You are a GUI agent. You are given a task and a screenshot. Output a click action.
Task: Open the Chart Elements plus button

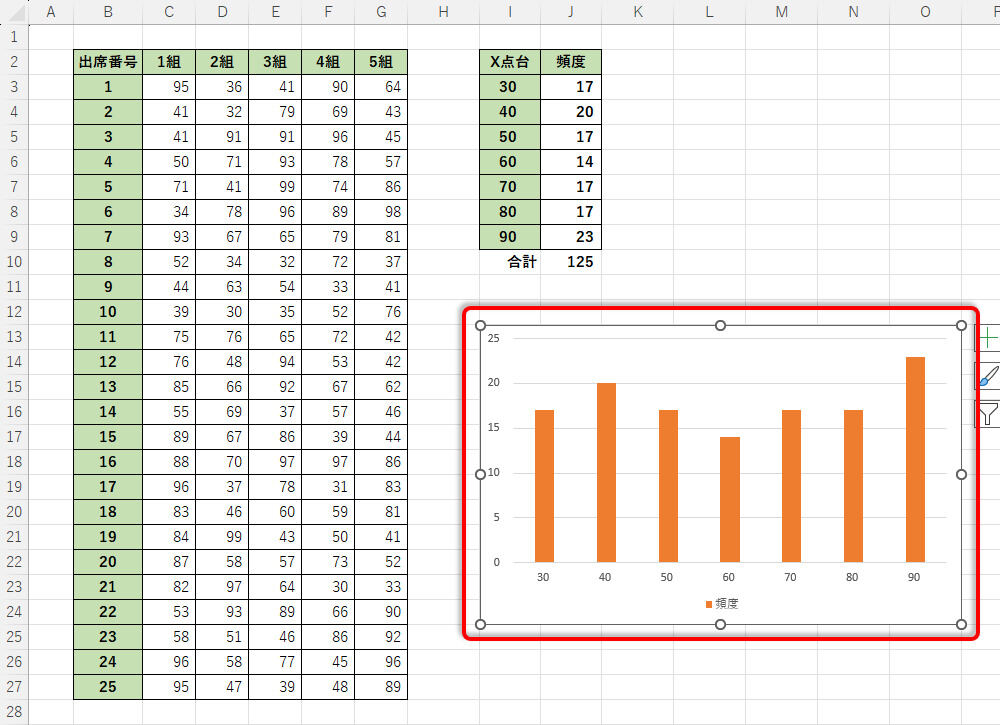988,338
